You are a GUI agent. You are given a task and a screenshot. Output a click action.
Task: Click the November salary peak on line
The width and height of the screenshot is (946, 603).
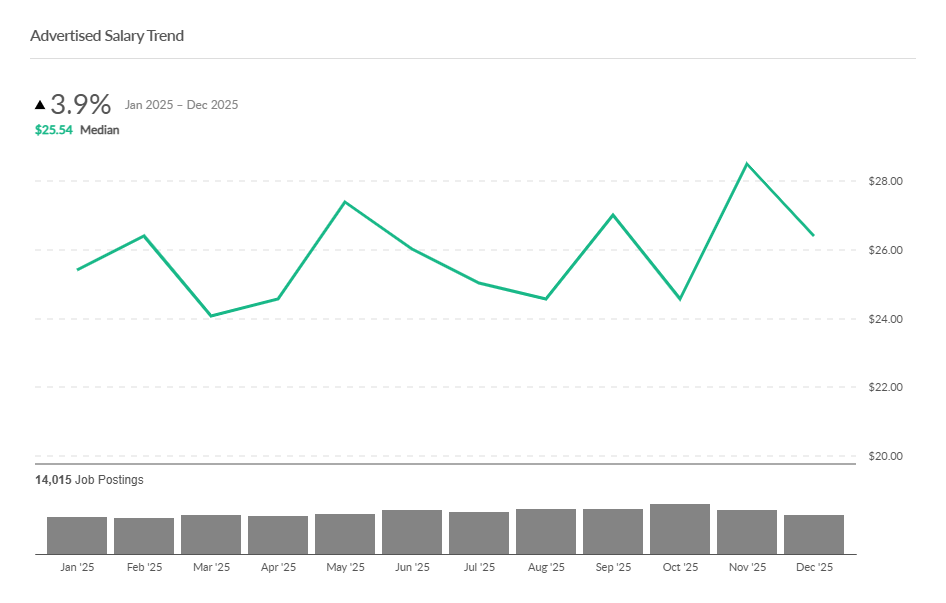point(747,164)
